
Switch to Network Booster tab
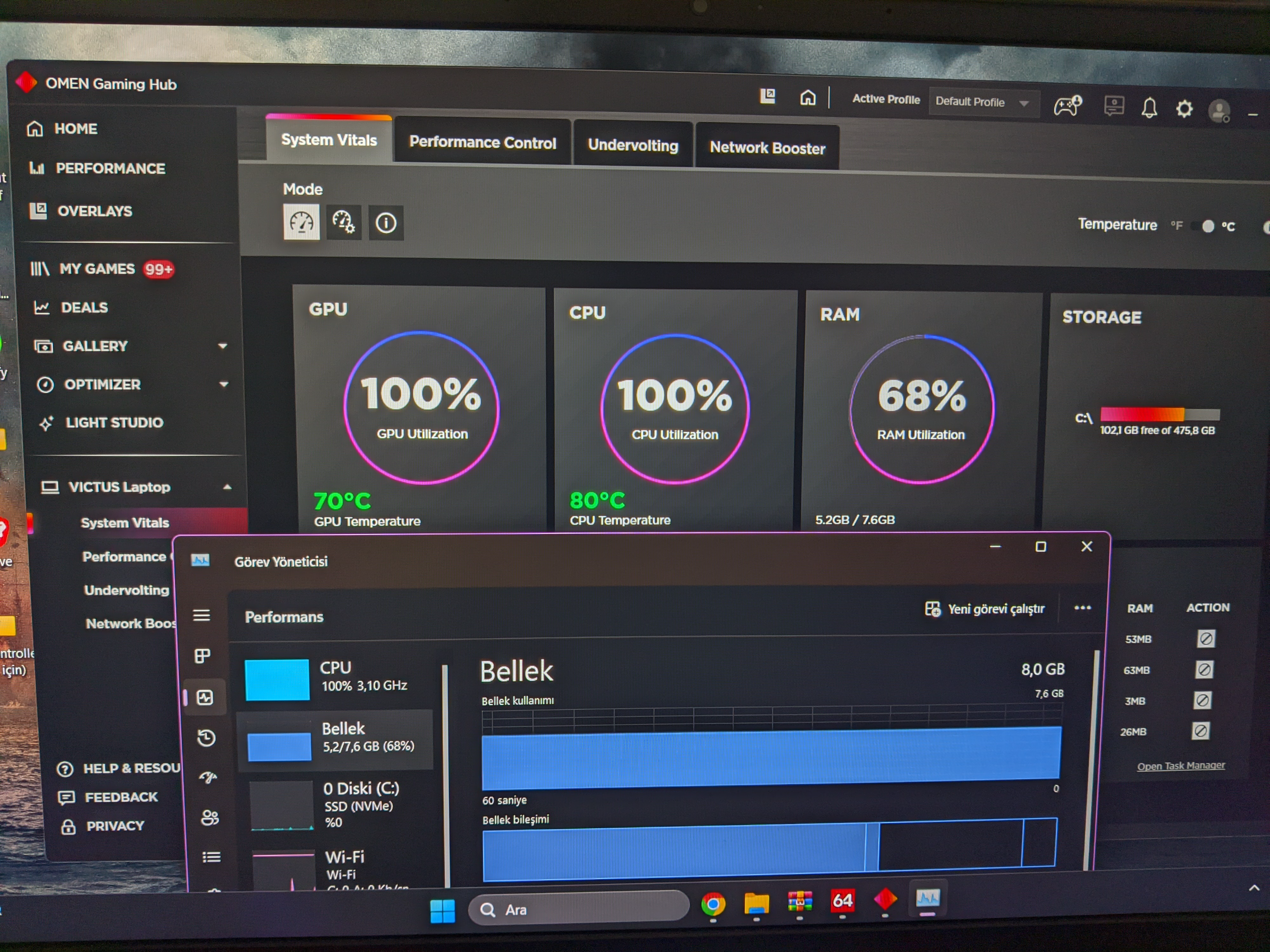(767, 148)
